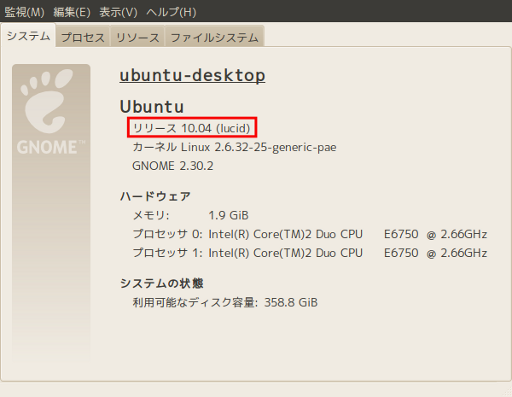Open the 編集(E) menu
Viewport: 512px width, 397px height.
(72, 12)
